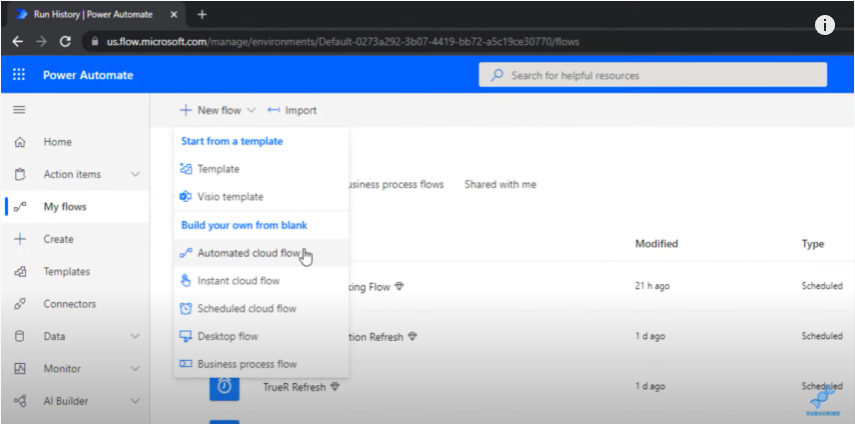Image resolution: width=855 pixels, height=424 pixels.
Task: Collapse the hamburger navigation menu
Action: click(x=19, y=110)
